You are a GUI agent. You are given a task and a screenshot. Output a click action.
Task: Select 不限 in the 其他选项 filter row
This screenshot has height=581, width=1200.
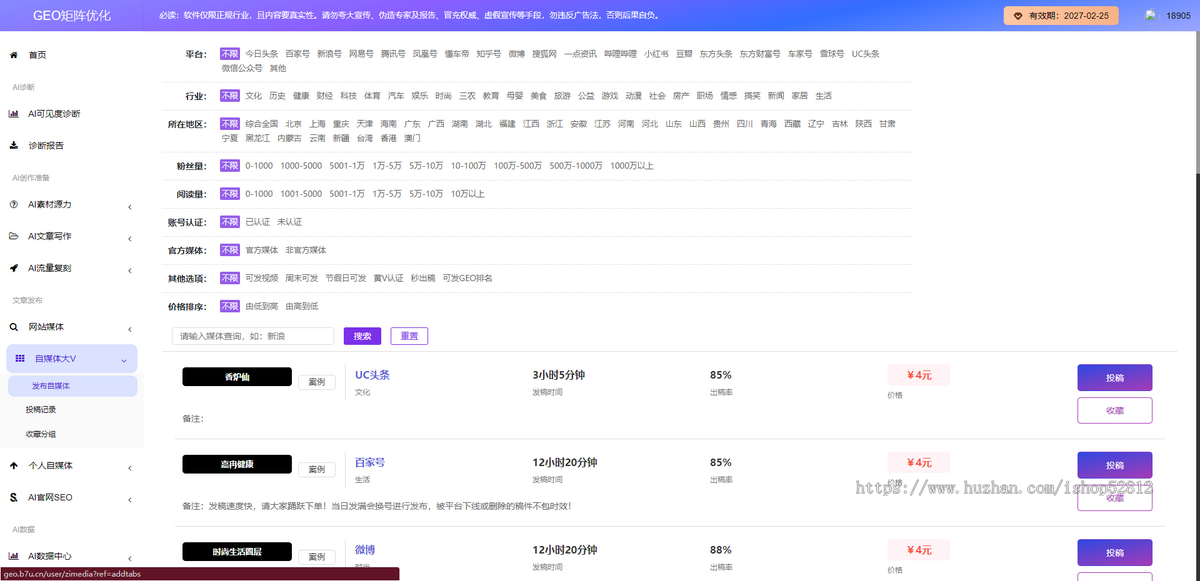pyautogui.click(x=230, y=278)
